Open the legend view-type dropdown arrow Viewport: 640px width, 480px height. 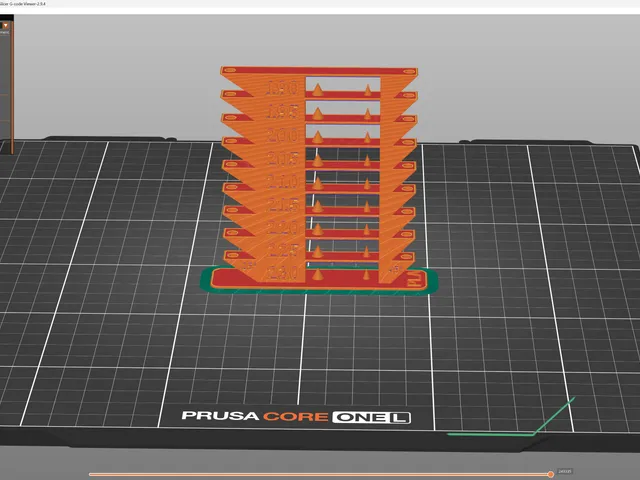pyautogui.click(x=5, y=26)
